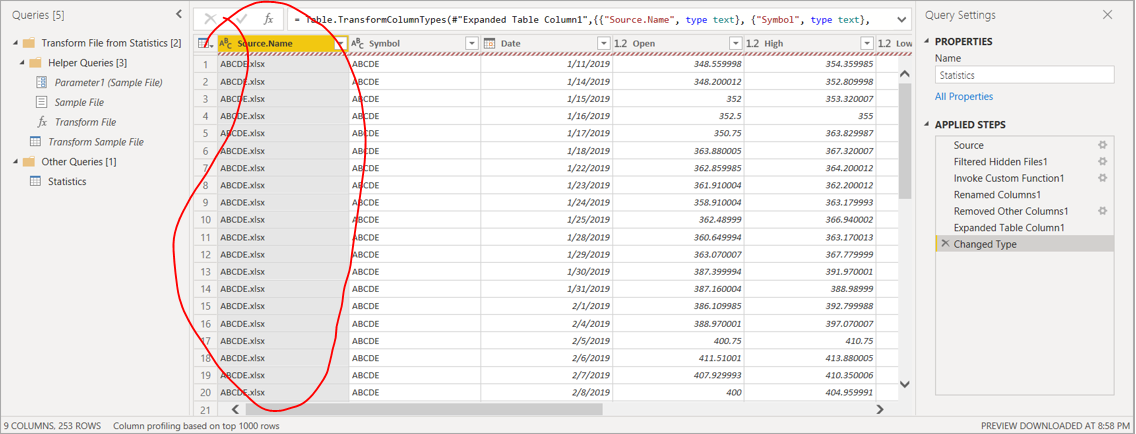Select the Transform Sample File query

pos(96,142)
